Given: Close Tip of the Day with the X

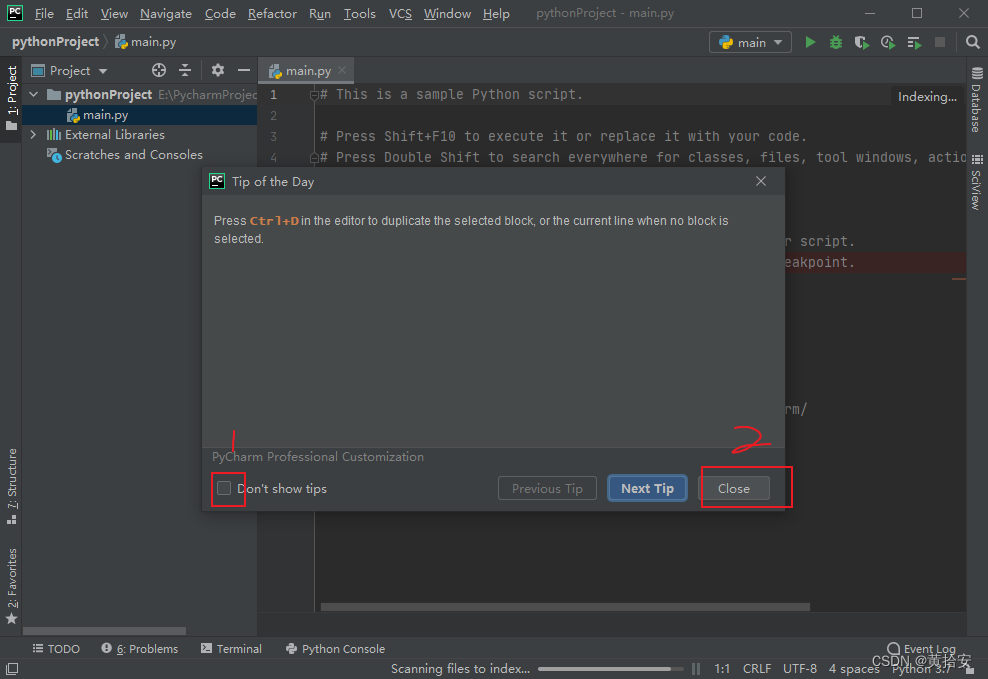Looking at the screenshot, I should tap(761, 181).
